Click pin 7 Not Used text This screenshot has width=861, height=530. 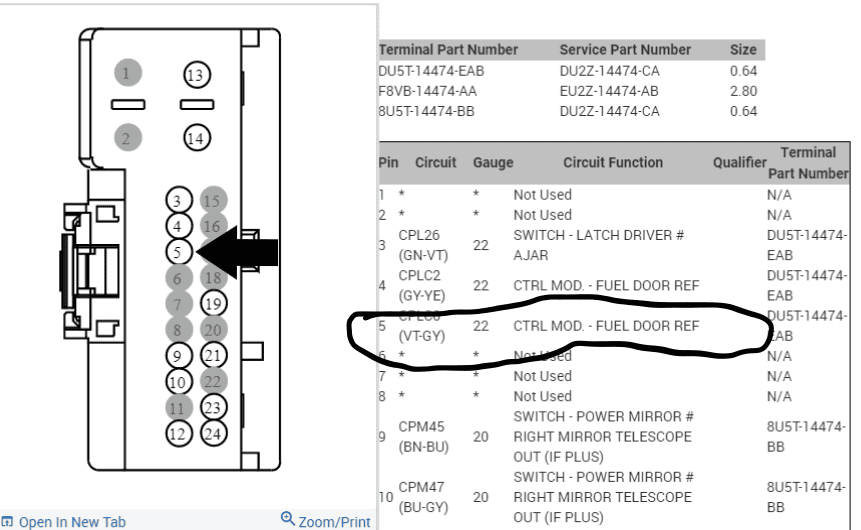click(543, 376)
